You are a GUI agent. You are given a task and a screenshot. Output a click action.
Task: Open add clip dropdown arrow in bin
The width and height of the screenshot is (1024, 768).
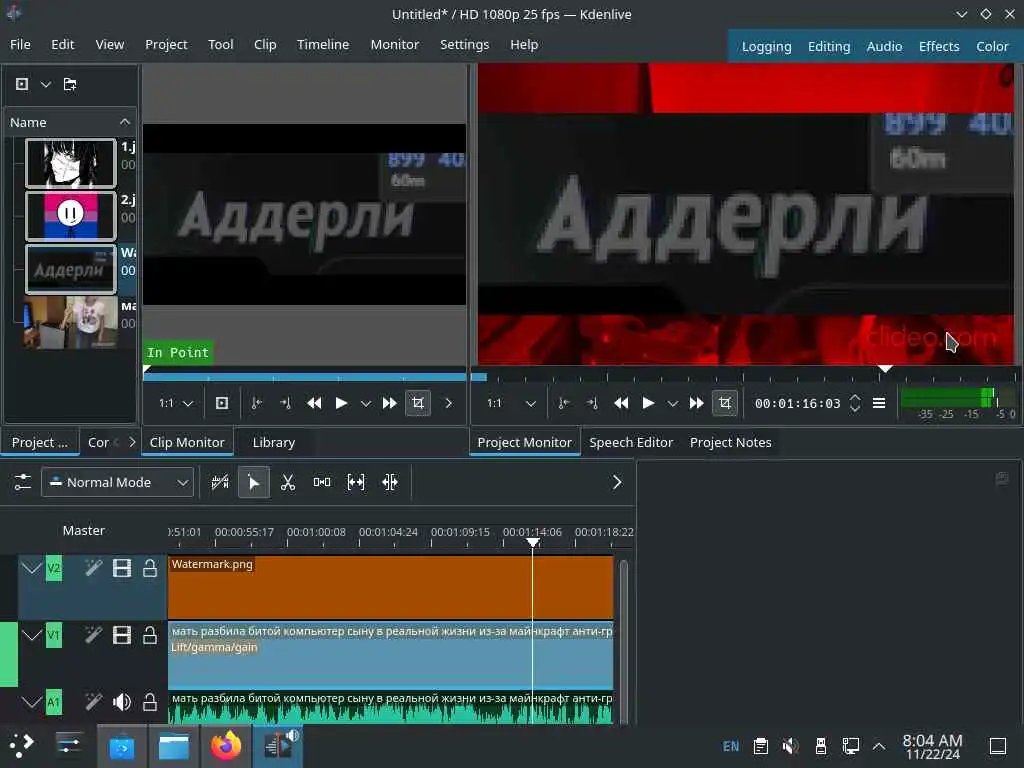pyautogui.click(x=45, y=84)
